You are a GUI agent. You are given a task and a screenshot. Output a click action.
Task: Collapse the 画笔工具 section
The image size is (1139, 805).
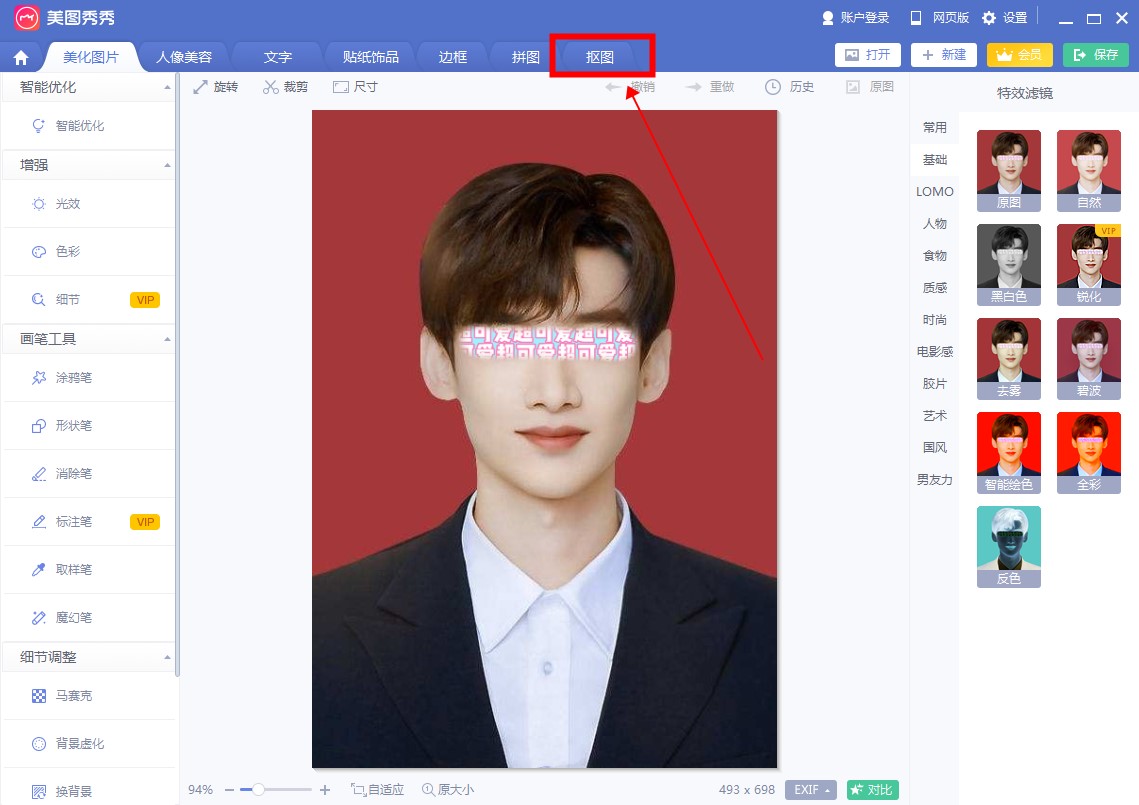click(x=167, y=340)
